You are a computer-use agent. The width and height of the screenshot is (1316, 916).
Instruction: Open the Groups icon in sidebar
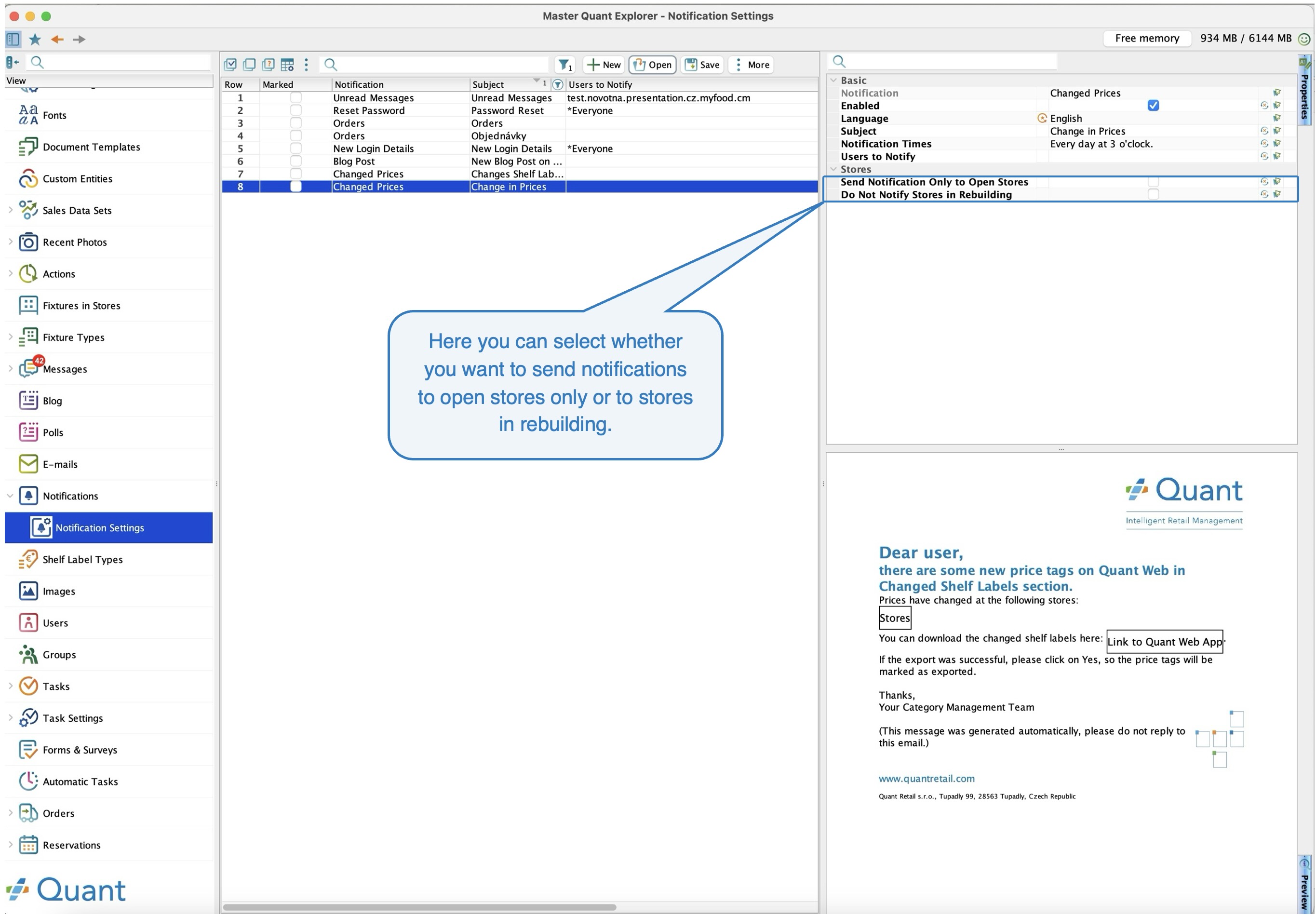pos(28,655)
